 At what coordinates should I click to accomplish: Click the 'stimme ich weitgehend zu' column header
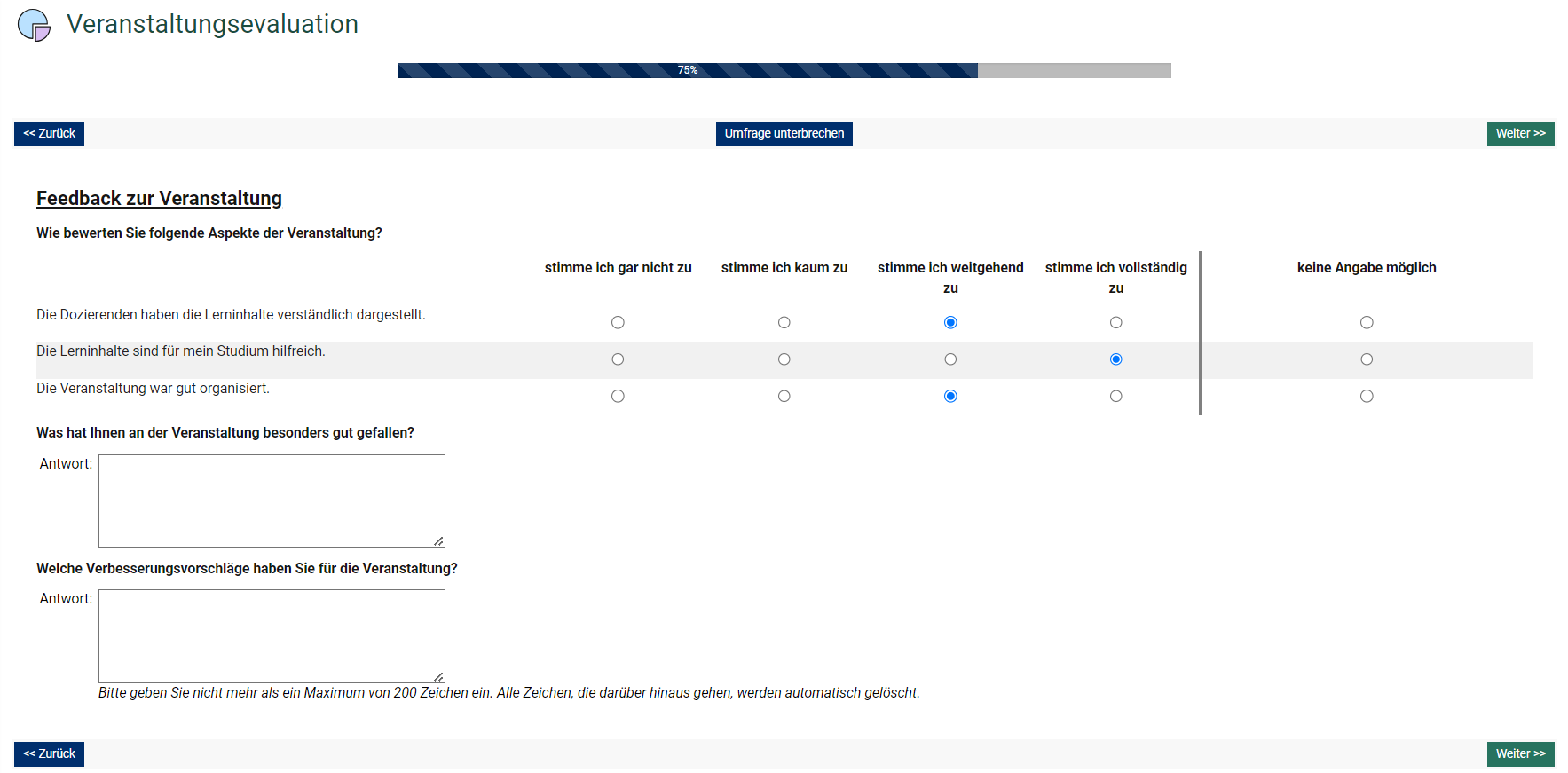pos(950,278)
